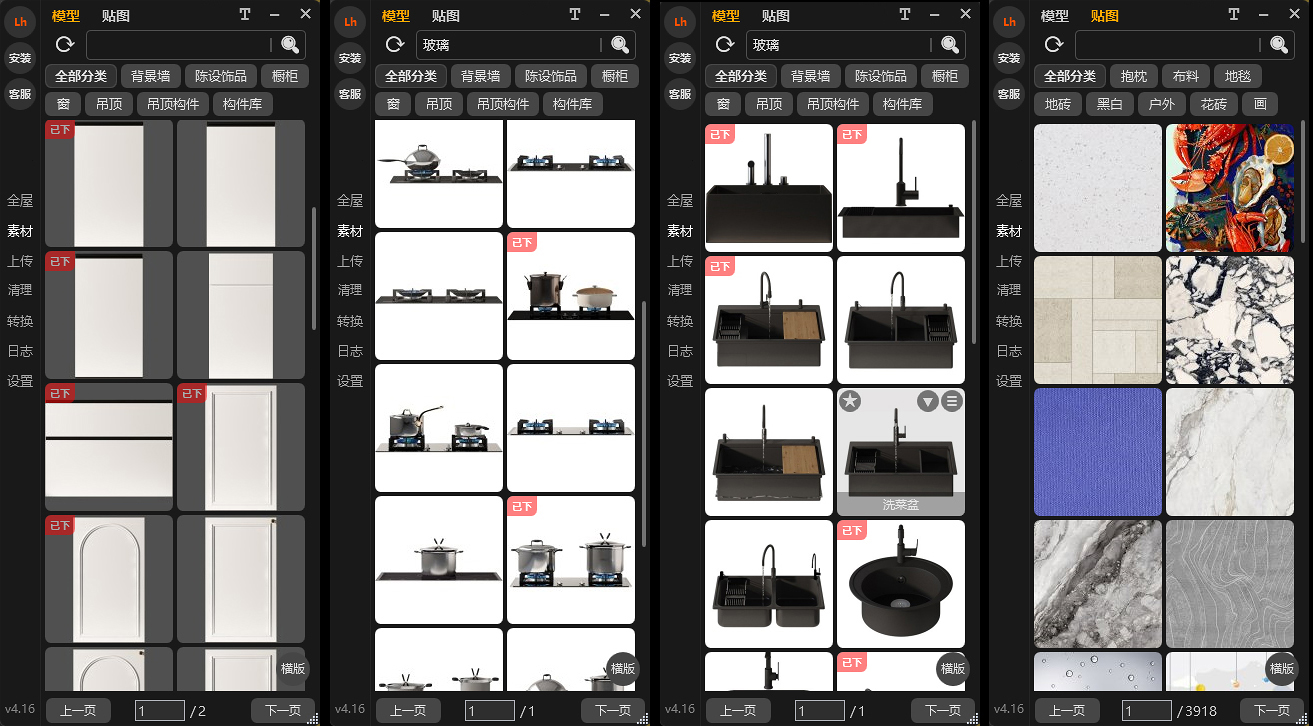Select the blue fabric texture swatch
This screenshot has width=1313, height=726.
[1098, 452]
